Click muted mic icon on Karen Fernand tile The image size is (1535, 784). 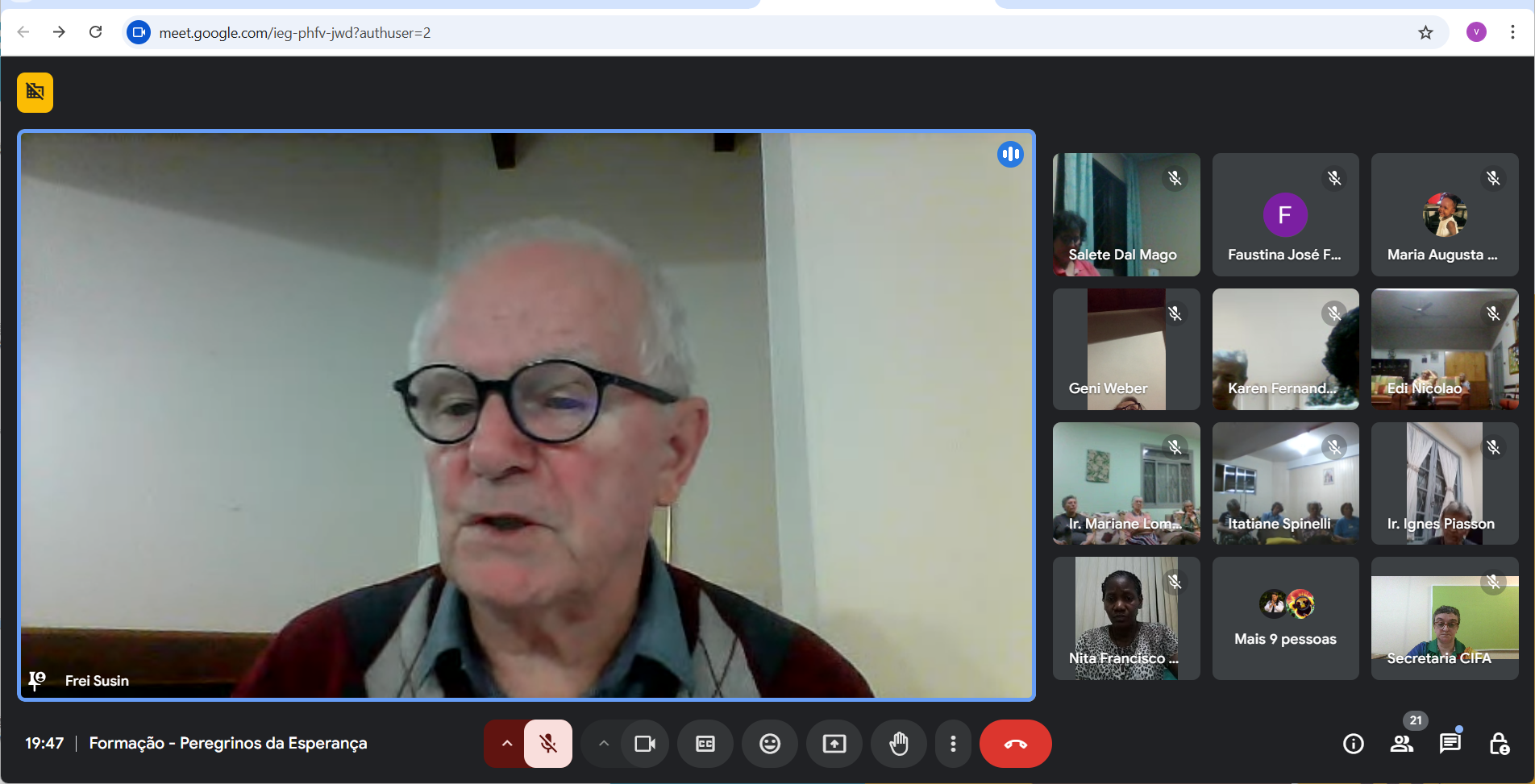1334,313
